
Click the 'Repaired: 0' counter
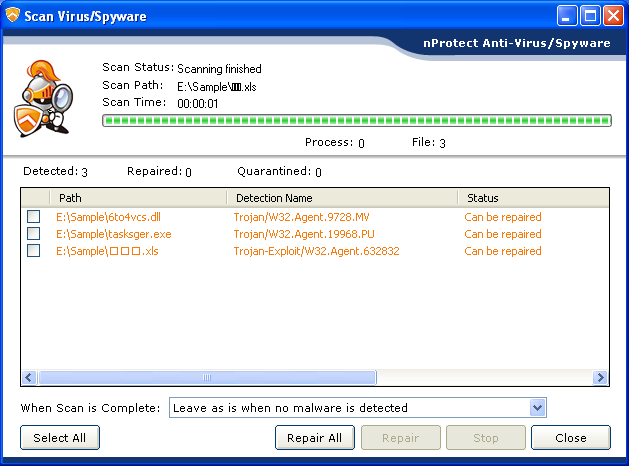159,171
